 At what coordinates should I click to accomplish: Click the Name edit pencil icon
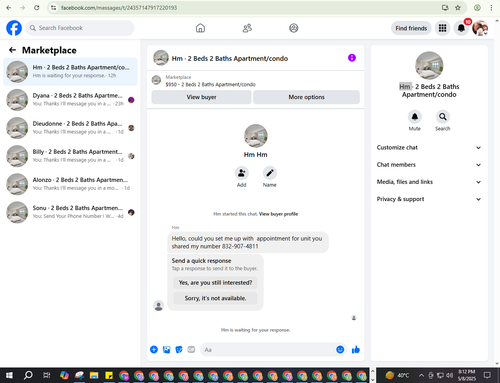270,173
